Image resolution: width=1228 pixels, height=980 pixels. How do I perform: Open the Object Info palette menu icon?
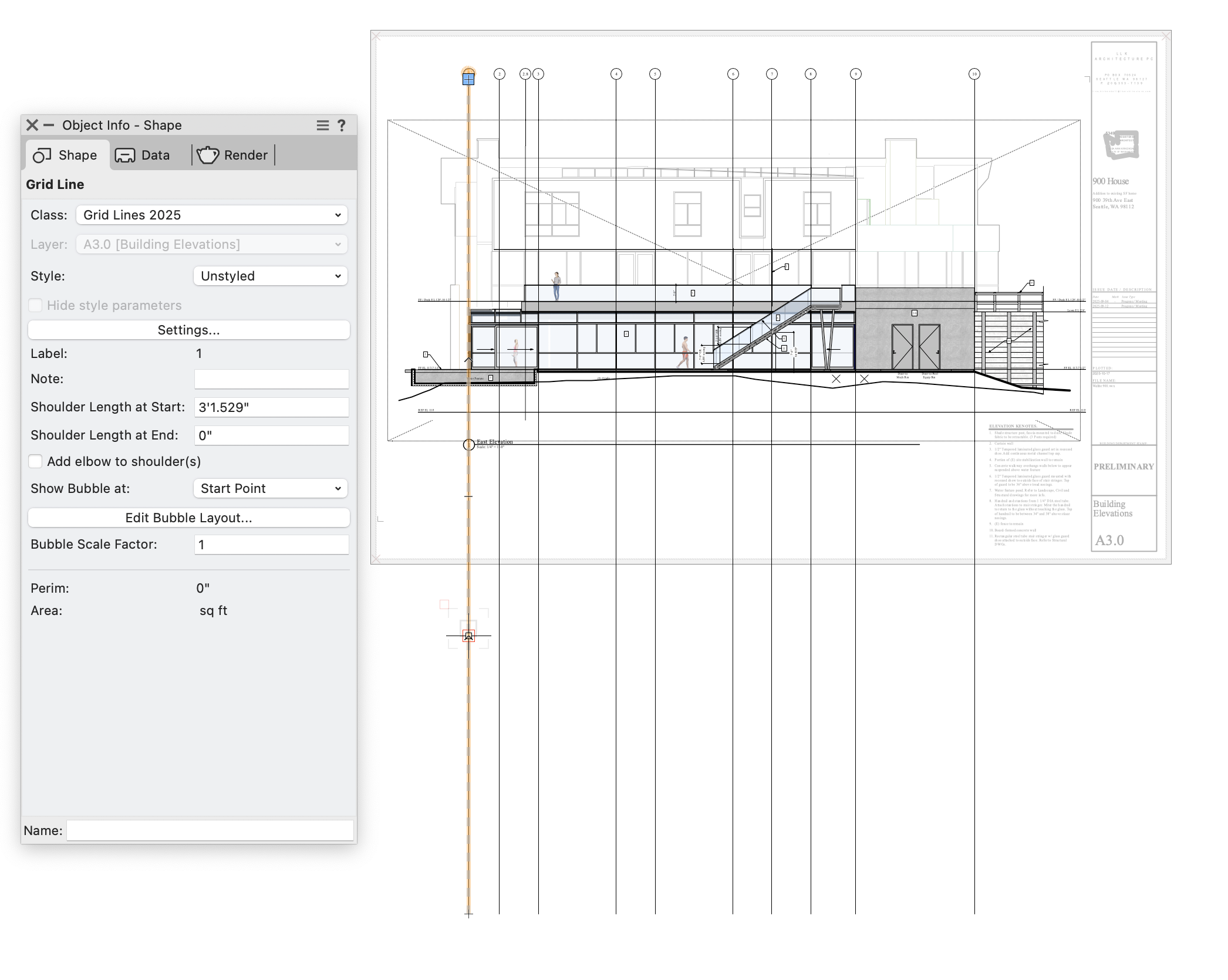(322, 125)
